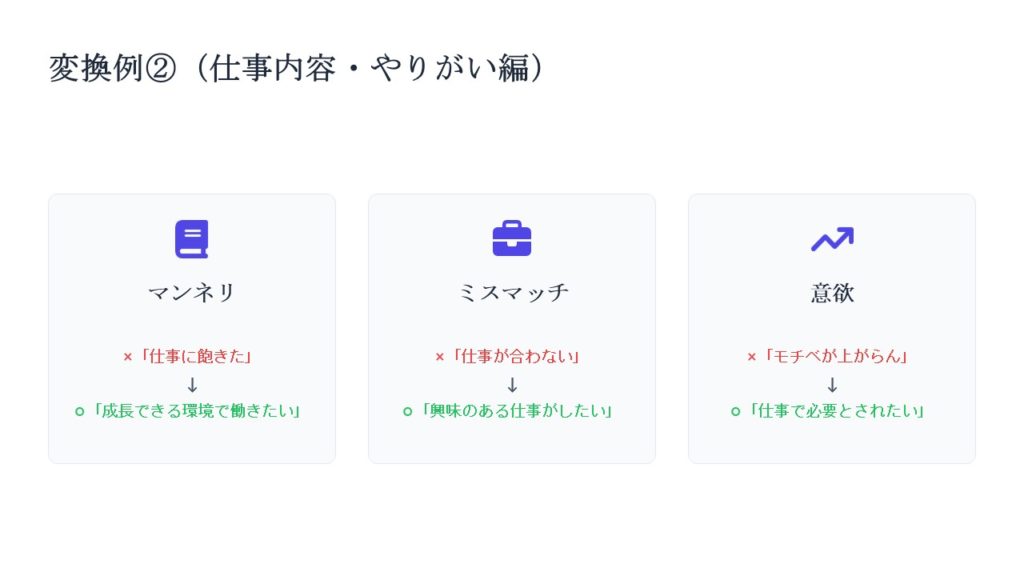
Task: Click the book icon above マンネリ
Action: (x=191, y=239)
